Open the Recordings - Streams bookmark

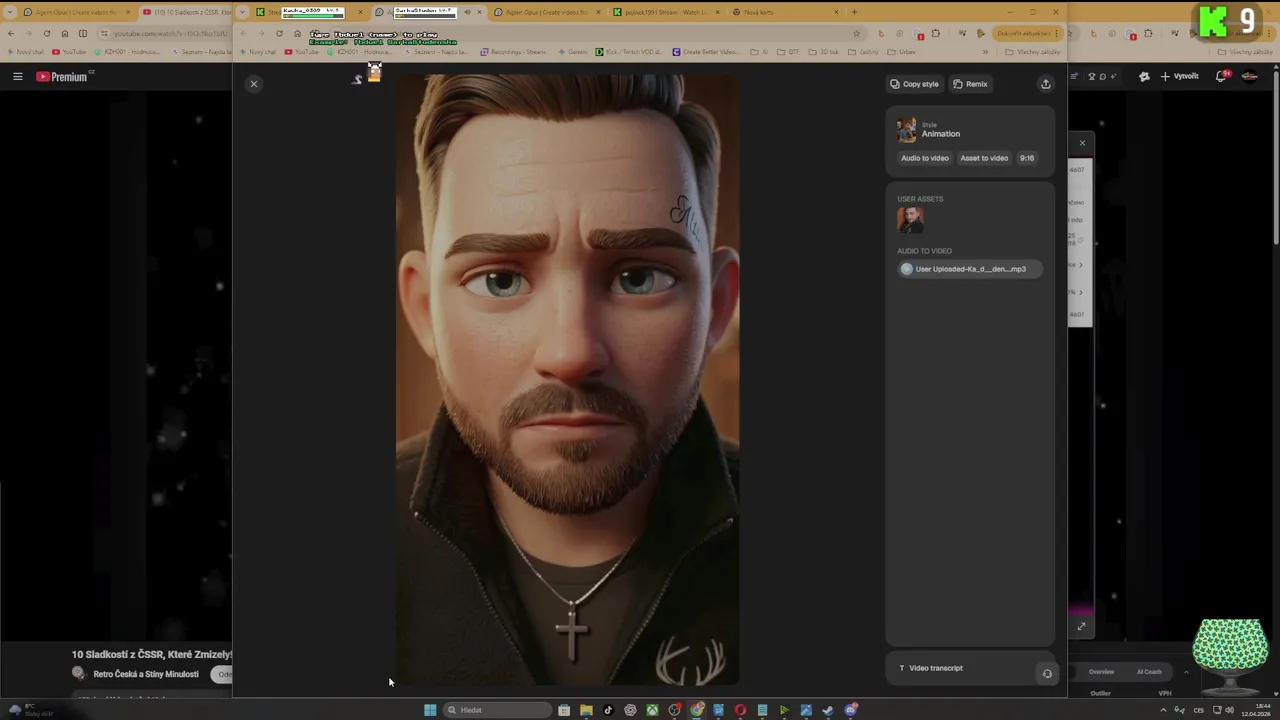pos(513,52)
